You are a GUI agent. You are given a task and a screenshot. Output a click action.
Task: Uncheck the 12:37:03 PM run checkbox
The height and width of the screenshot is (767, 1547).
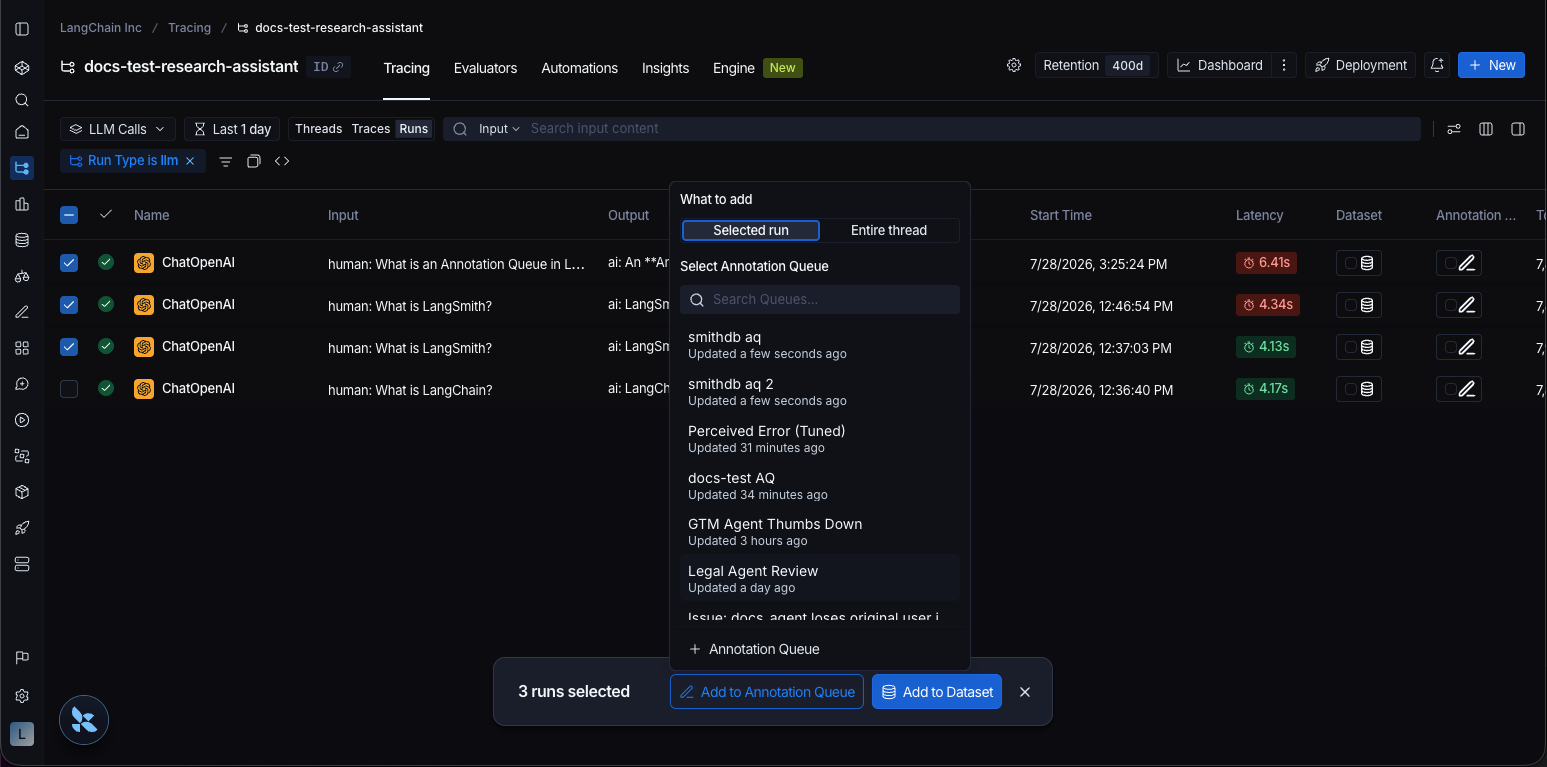click(69, 347)
